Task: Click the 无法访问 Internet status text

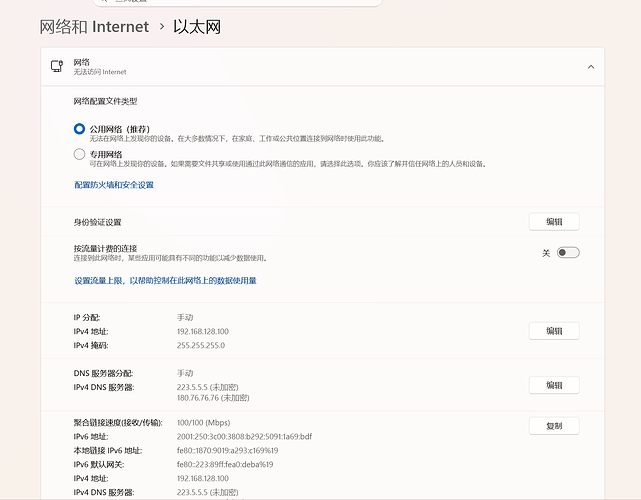Action: coord(100,72)
